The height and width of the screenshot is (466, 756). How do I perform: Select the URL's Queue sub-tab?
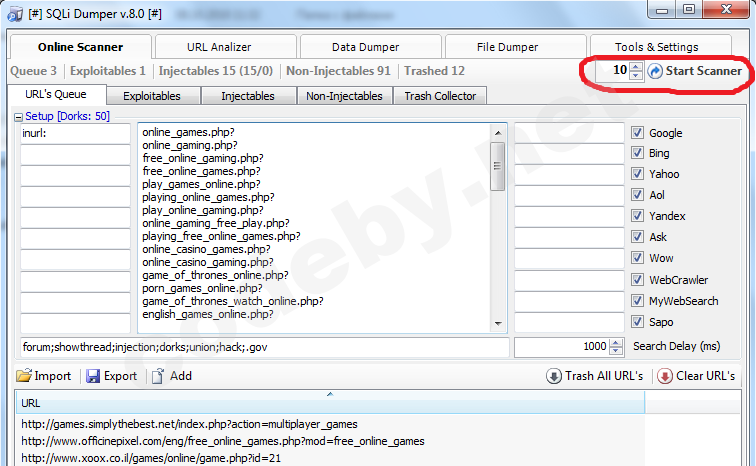coord(56,94)
